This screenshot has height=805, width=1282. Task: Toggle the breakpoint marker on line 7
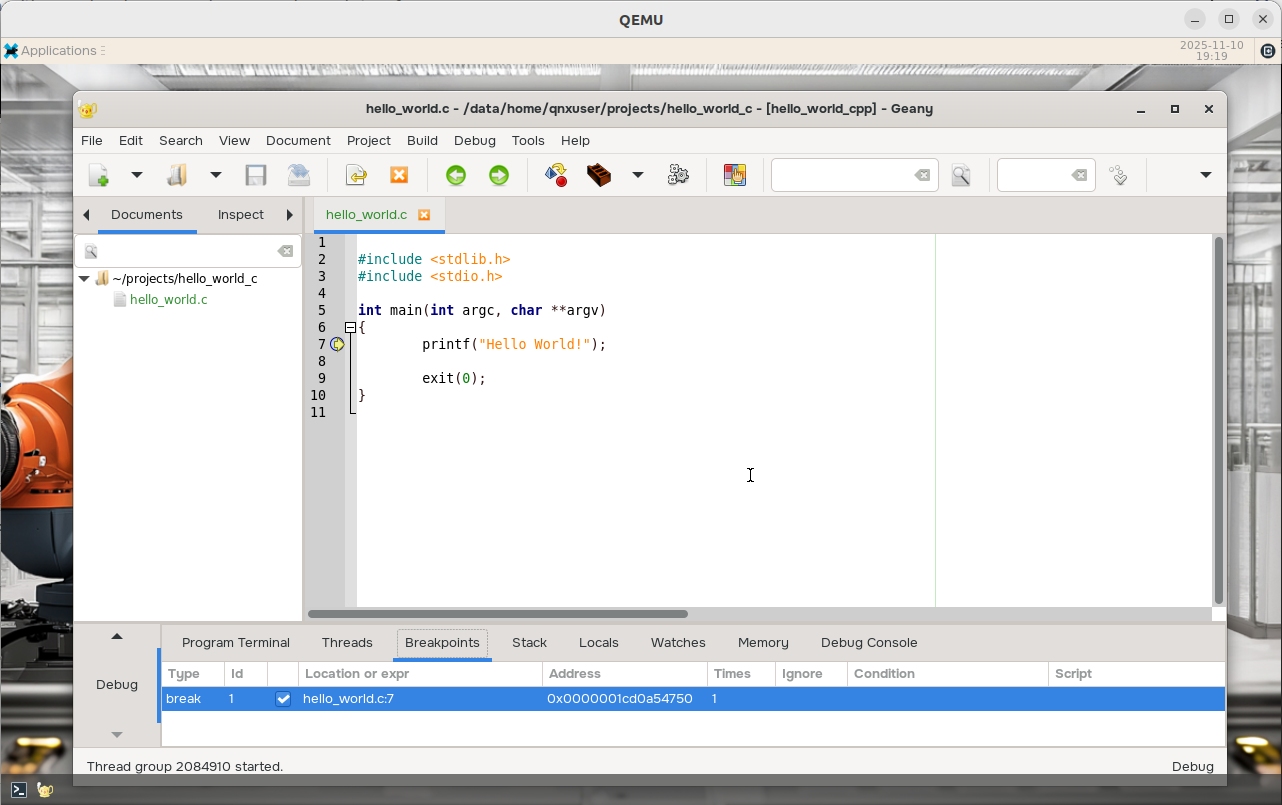(x=338, y=344)
